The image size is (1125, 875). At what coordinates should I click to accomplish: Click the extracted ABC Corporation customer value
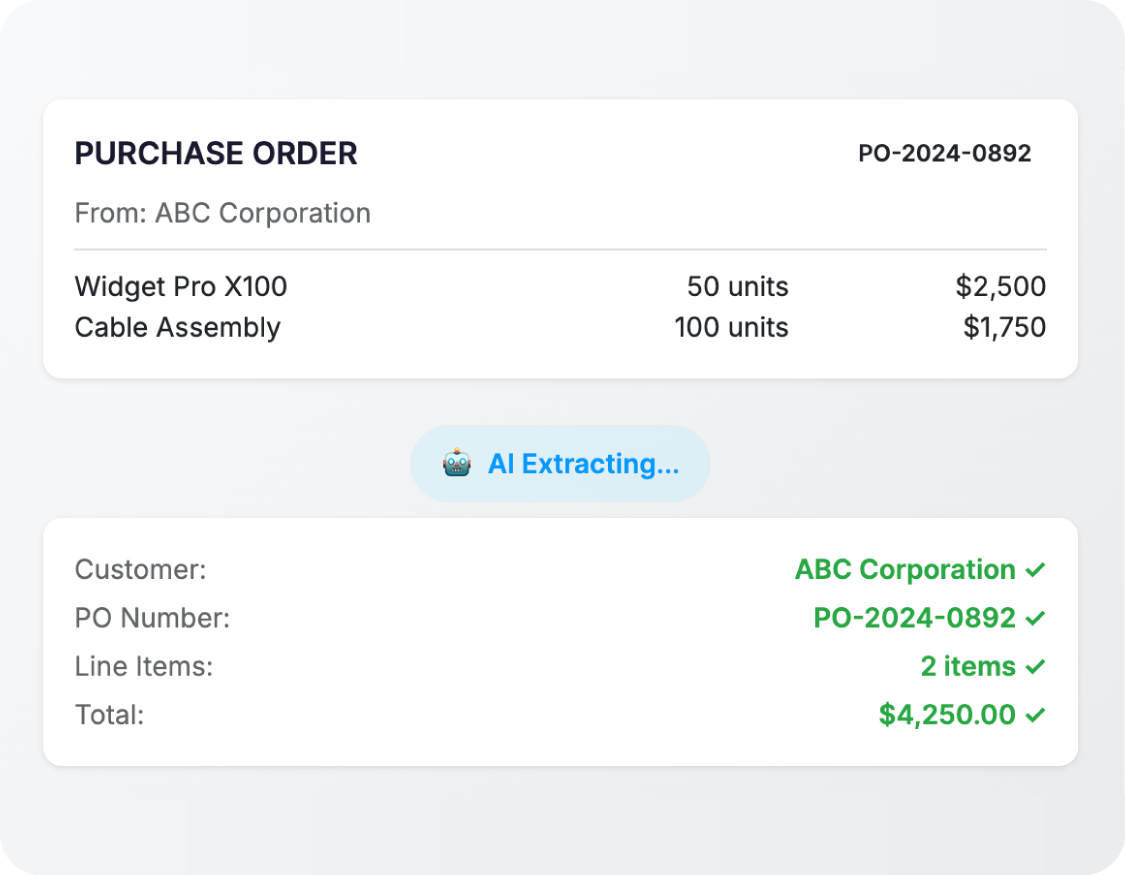point(904,570)
